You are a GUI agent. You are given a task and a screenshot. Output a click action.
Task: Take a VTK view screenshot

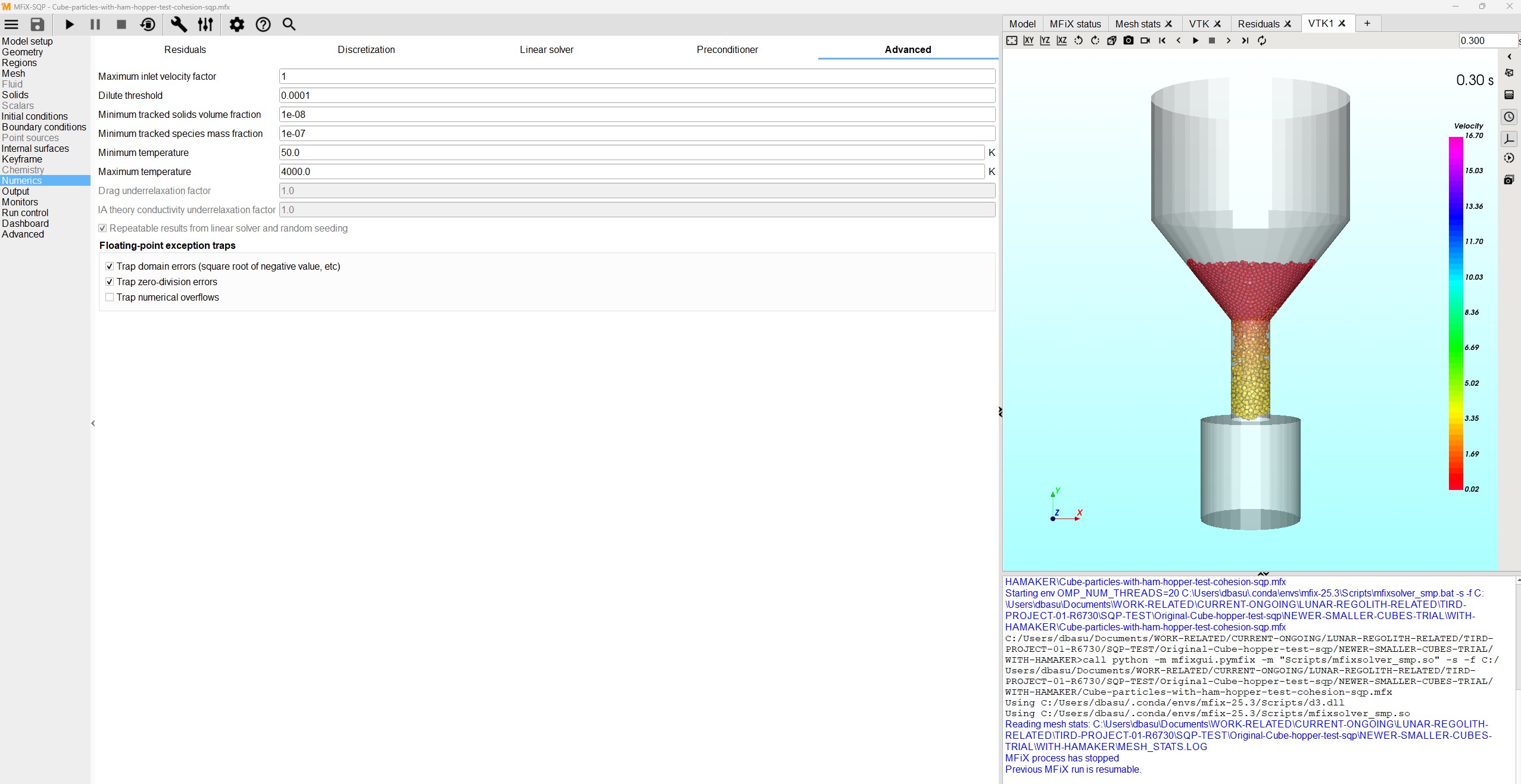[x=1129, y=40]
